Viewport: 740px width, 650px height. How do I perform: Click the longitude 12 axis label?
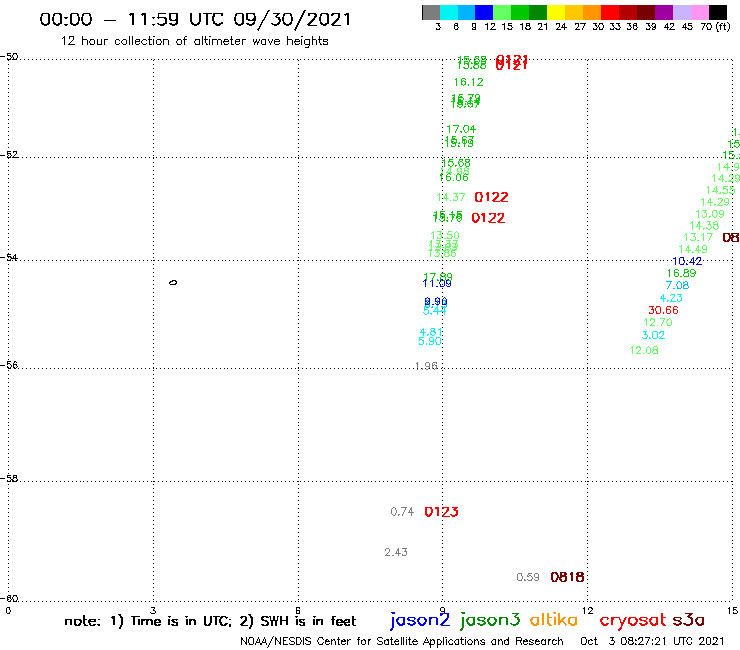(x=588, y=611)
